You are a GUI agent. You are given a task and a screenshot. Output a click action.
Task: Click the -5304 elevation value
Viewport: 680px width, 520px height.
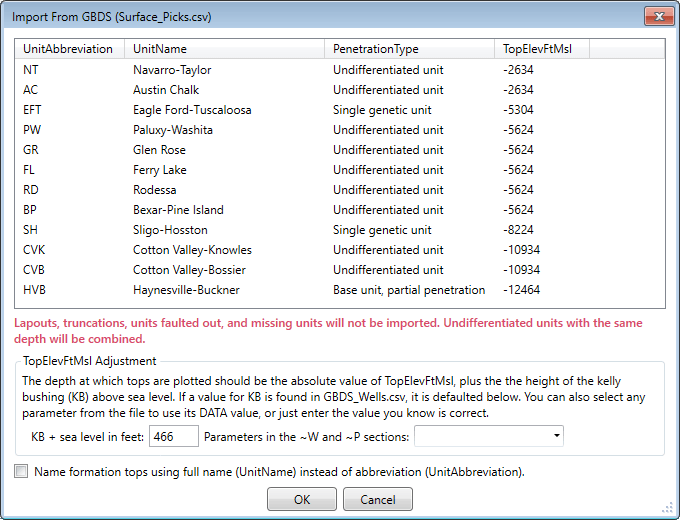[x=518, y=110]
